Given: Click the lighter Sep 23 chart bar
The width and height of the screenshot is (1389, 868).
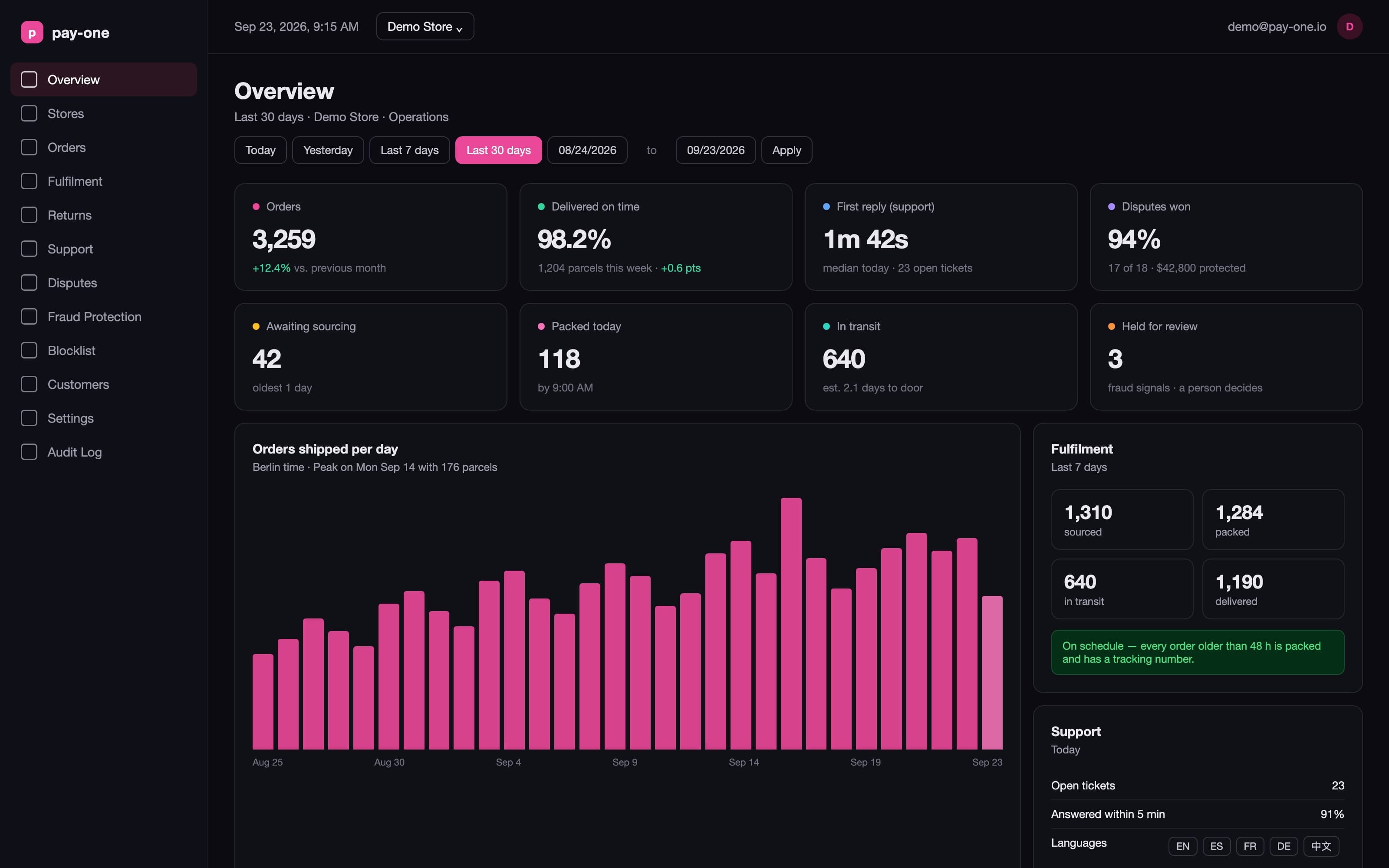Looking at the screenshot, I should (x=992, y=673).
